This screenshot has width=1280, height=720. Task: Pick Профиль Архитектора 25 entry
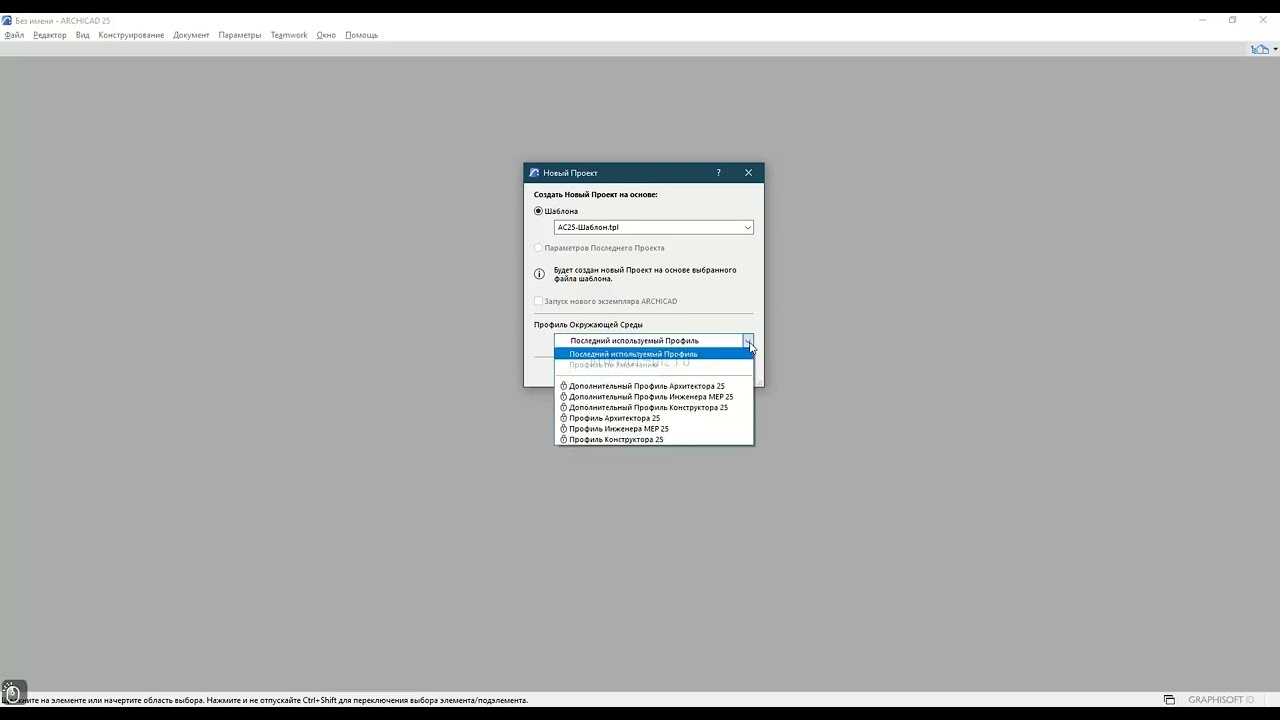[654, 418]
